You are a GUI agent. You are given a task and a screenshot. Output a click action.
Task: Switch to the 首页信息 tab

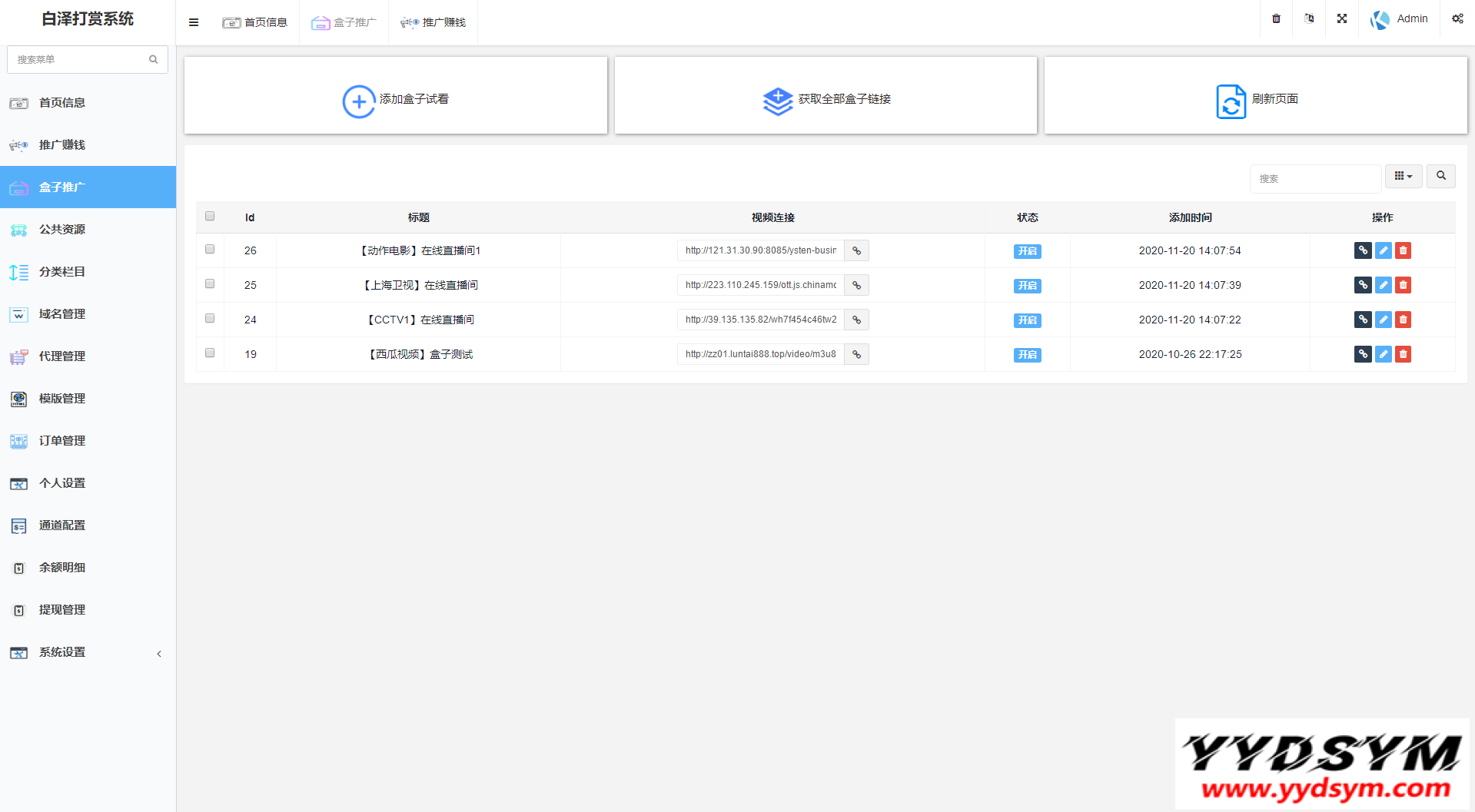pos(255,22)
